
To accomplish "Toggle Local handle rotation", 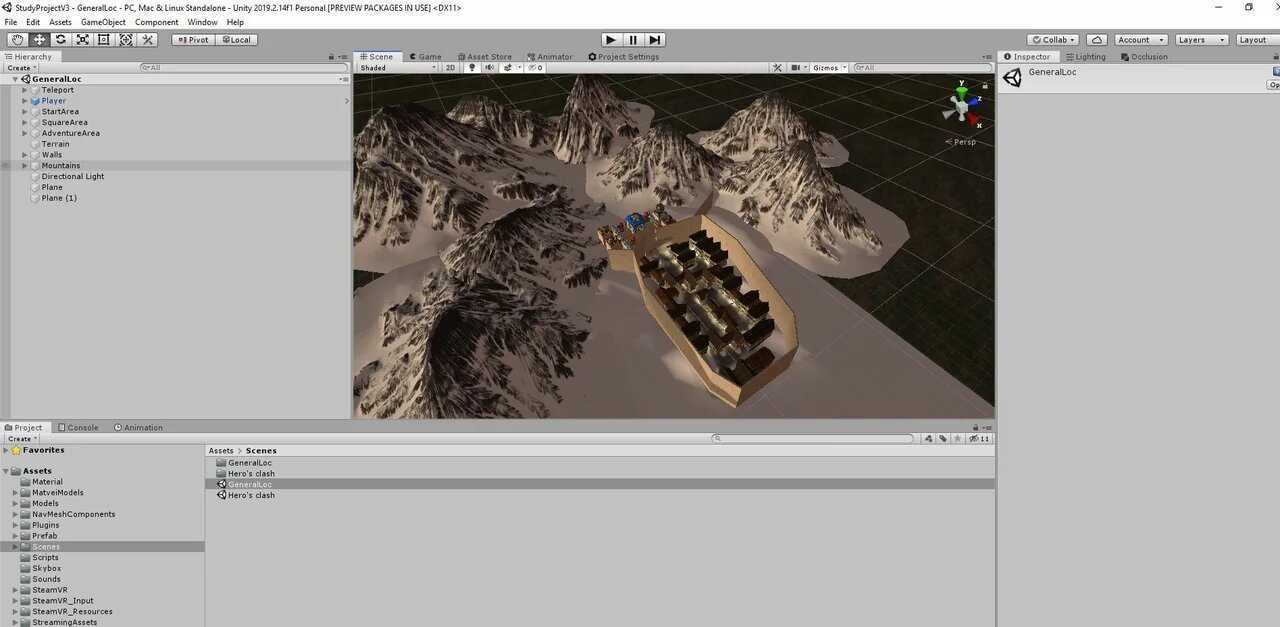I will tap(236, 40).
